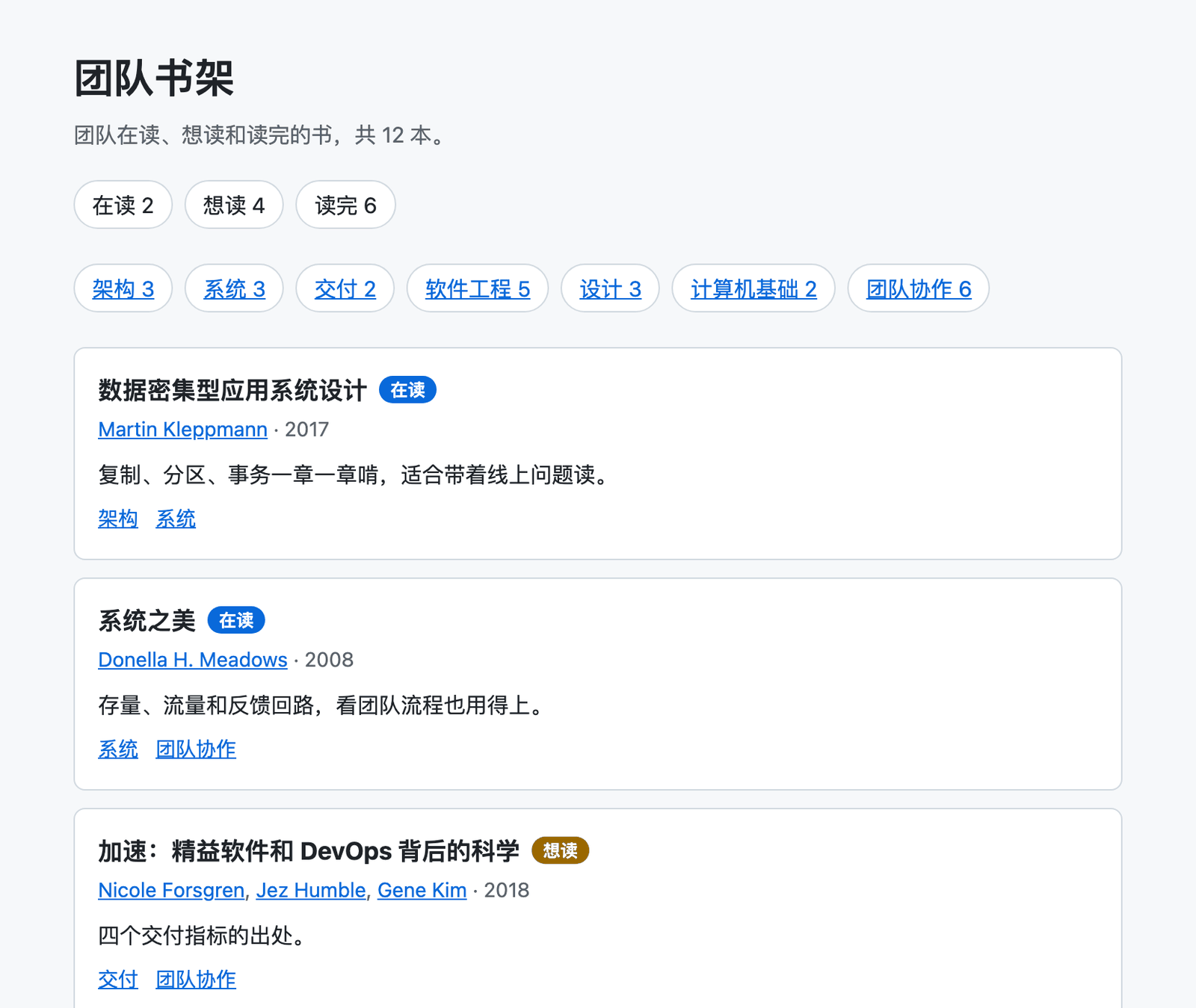Click 交付 tag under the DevOps book
Screen dimensions: 1196x1008
118,979
